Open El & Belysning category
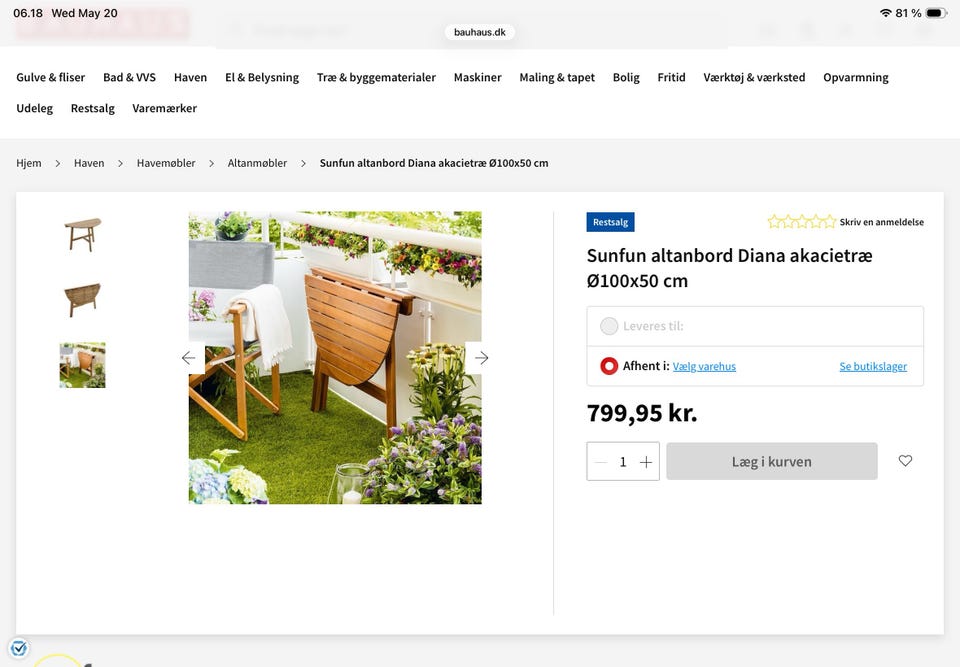Image resolution: width=960 pixels, height=667 pixels. [x=261, y=77]
